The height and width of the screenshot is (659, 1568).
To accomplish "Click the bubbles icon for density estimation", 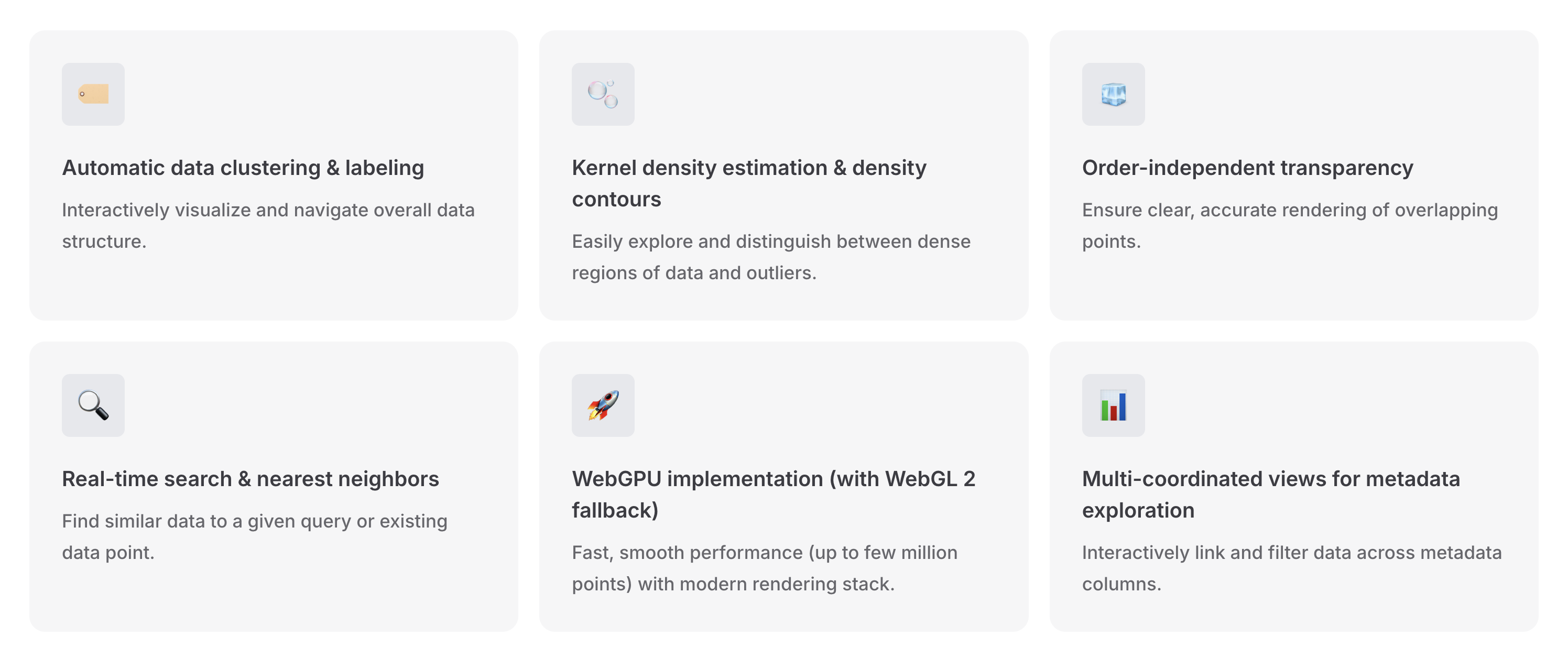I will (603, 94).
